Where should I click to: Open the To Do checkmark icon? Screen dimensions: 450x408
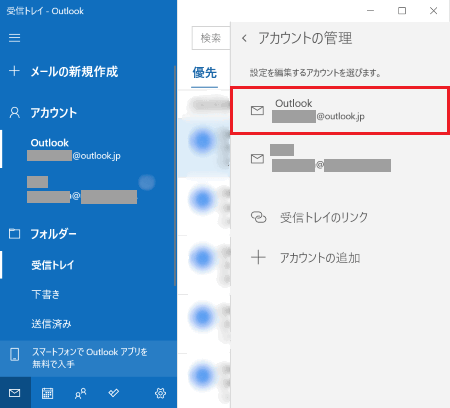point(114,393)
